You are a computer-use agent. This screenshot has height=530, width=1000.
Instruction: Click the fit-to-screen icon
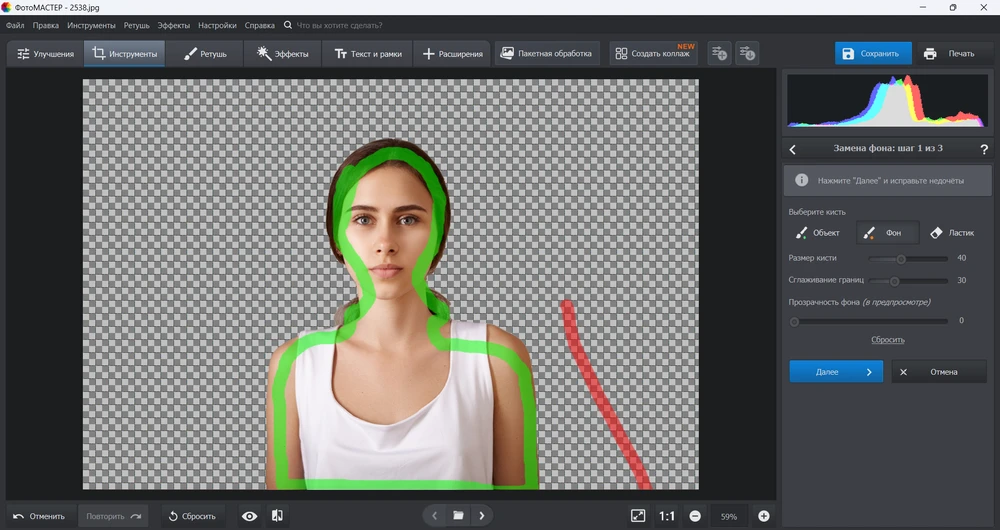click(x=638, y=516)
